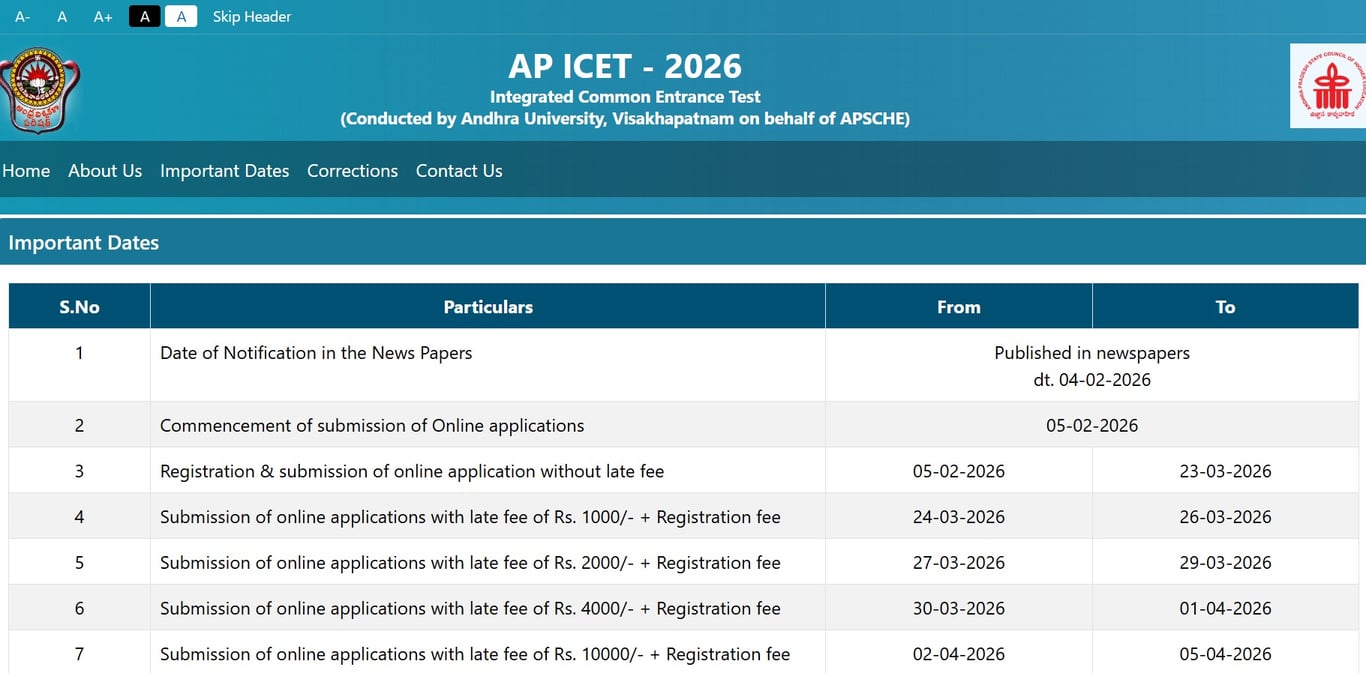
Task: Click the Skip Header link
Action: click(251, 16)
